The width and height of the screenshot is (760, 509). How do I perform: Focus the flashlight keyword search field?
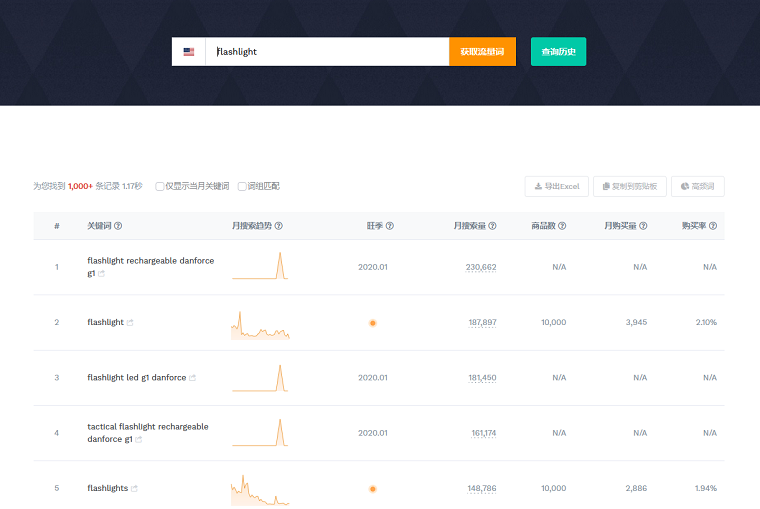(327, 51)
